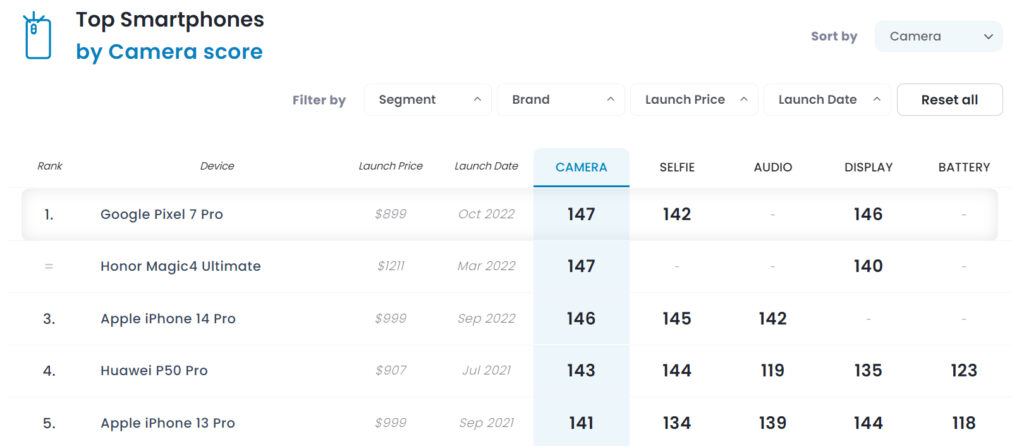Click rank number 5.
1024x446 pixels.
click(49, 423)
